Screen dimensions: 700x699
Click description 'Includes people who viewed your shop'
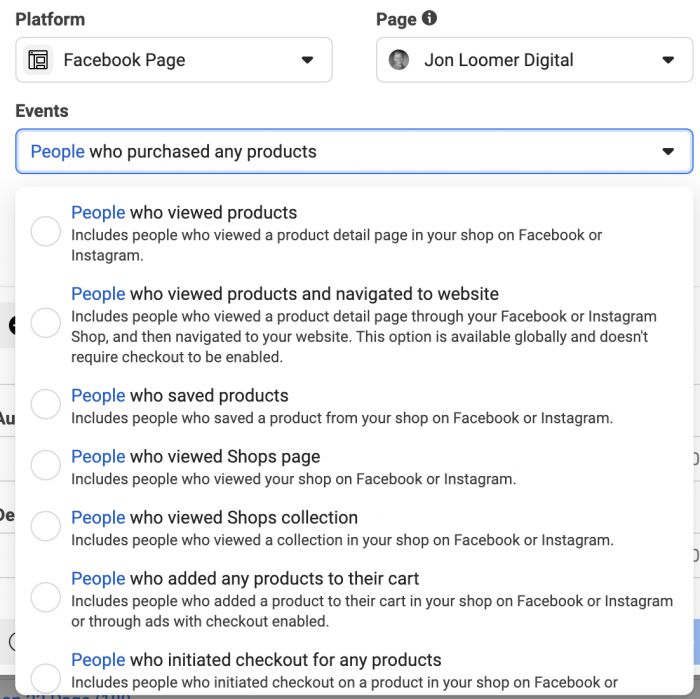pyautogui.click(x=294, y=479)
